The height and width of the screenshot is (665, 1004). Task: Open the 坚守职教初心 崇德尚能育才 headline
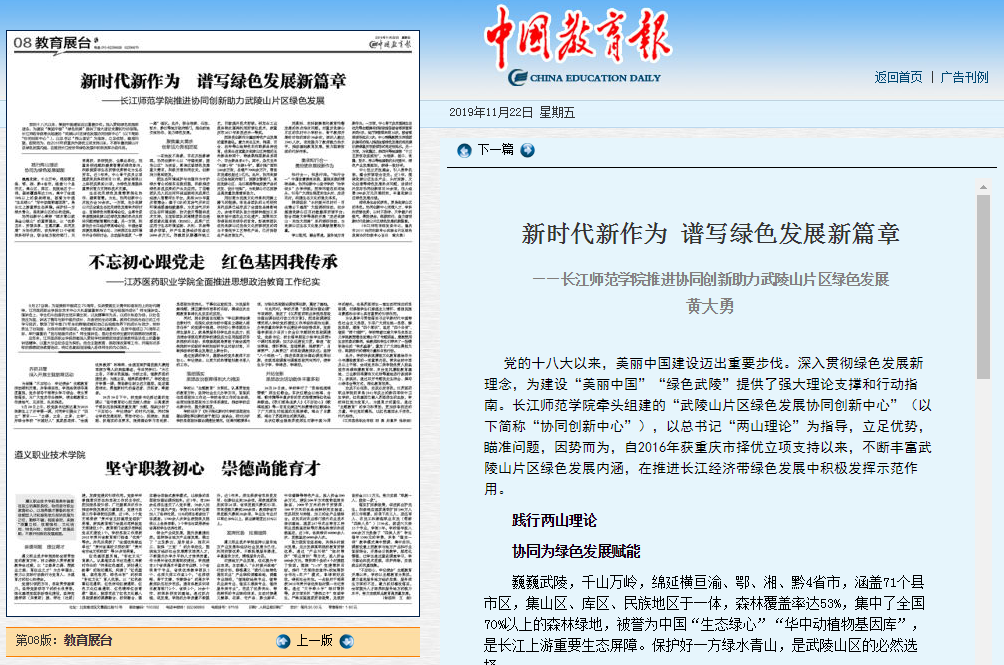213,469
